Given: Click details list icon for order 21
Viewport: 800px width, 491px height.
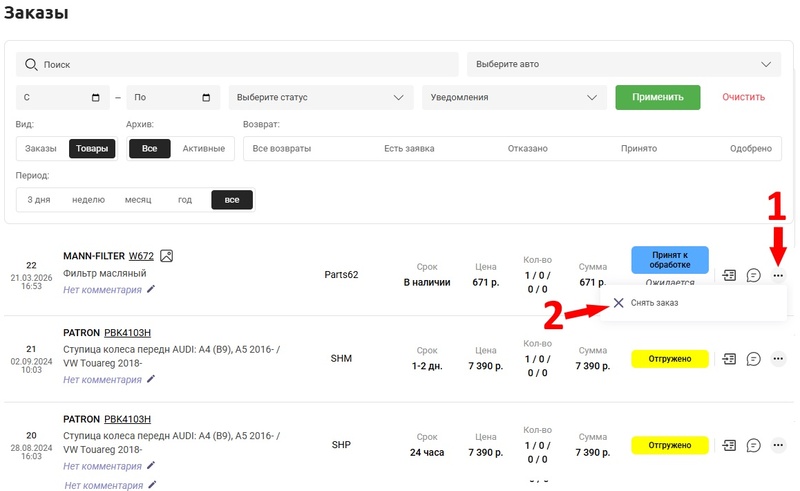Looking at the screenshot, I should (730, 358).
